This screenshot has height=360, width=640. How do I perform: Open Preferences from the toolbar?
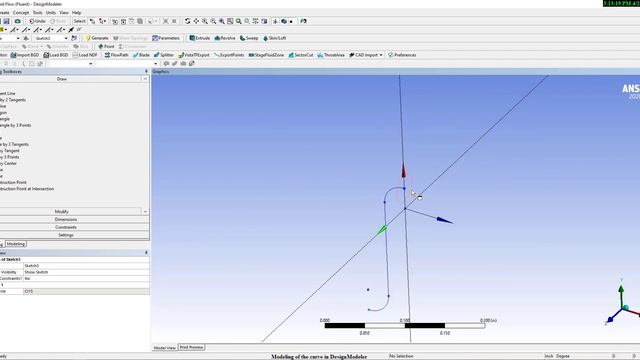402,55
